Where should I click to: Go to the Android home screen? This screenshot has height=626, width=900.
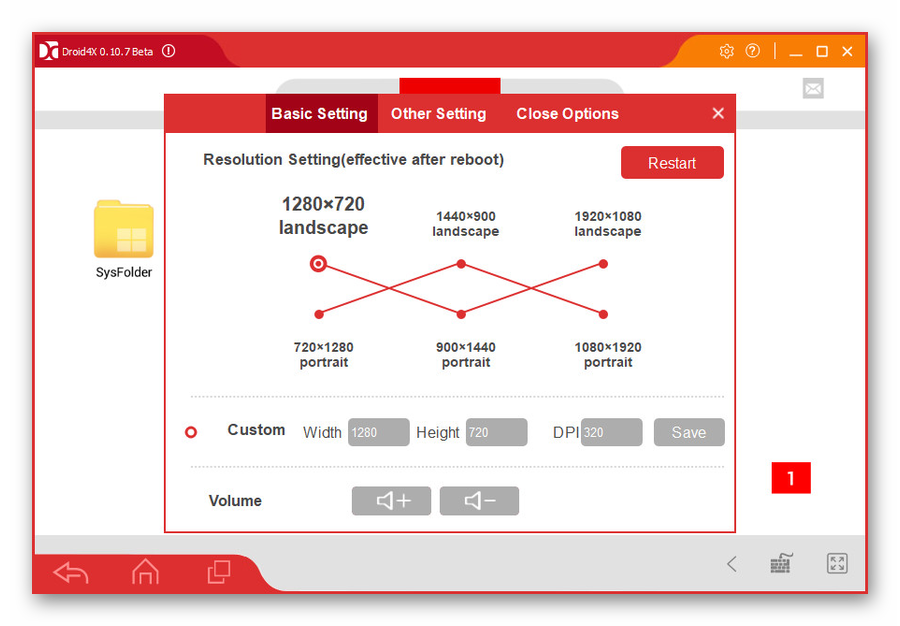point(145,572)
